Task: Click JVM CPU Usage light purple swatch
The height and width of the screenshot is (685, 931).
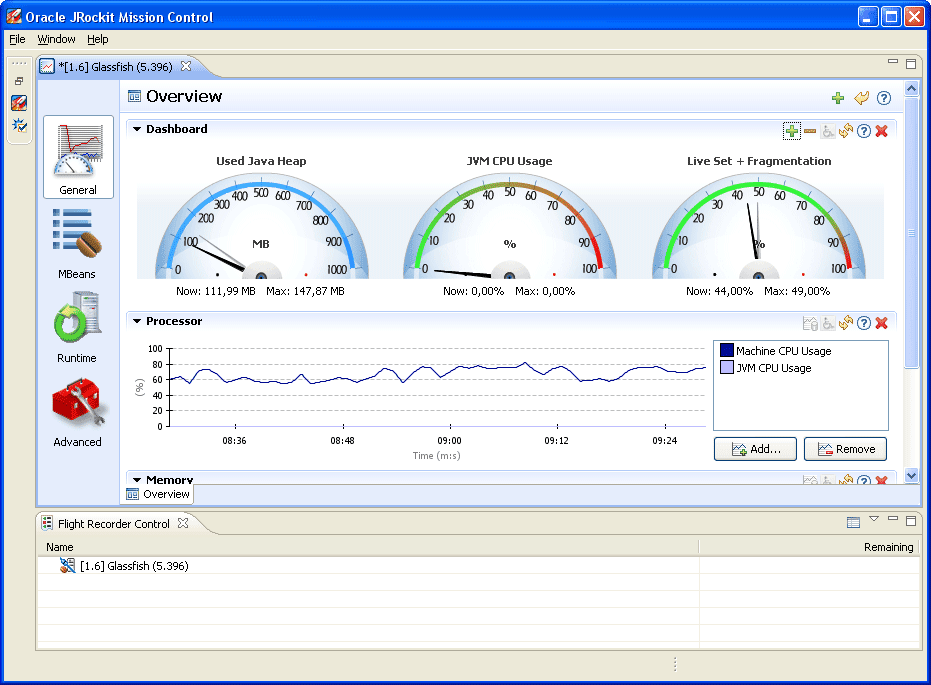Action: pos(727,367)
